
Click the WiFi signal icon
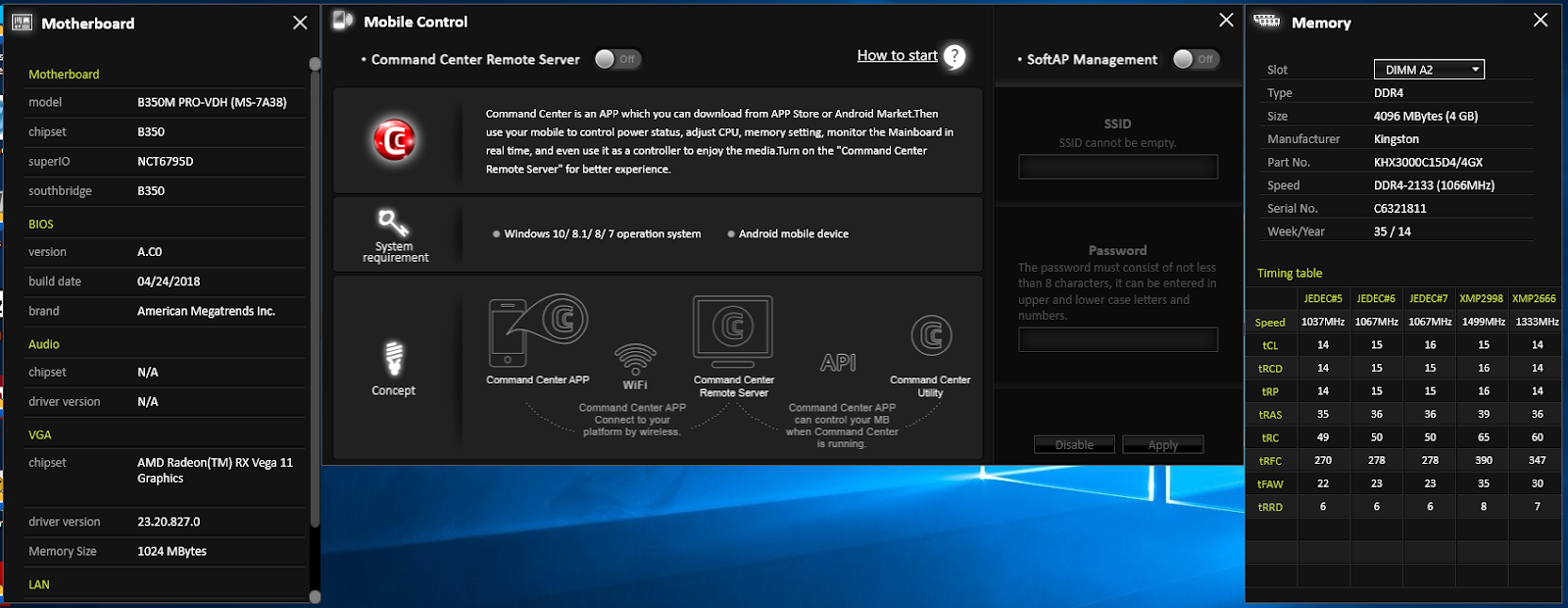(635, 360)
